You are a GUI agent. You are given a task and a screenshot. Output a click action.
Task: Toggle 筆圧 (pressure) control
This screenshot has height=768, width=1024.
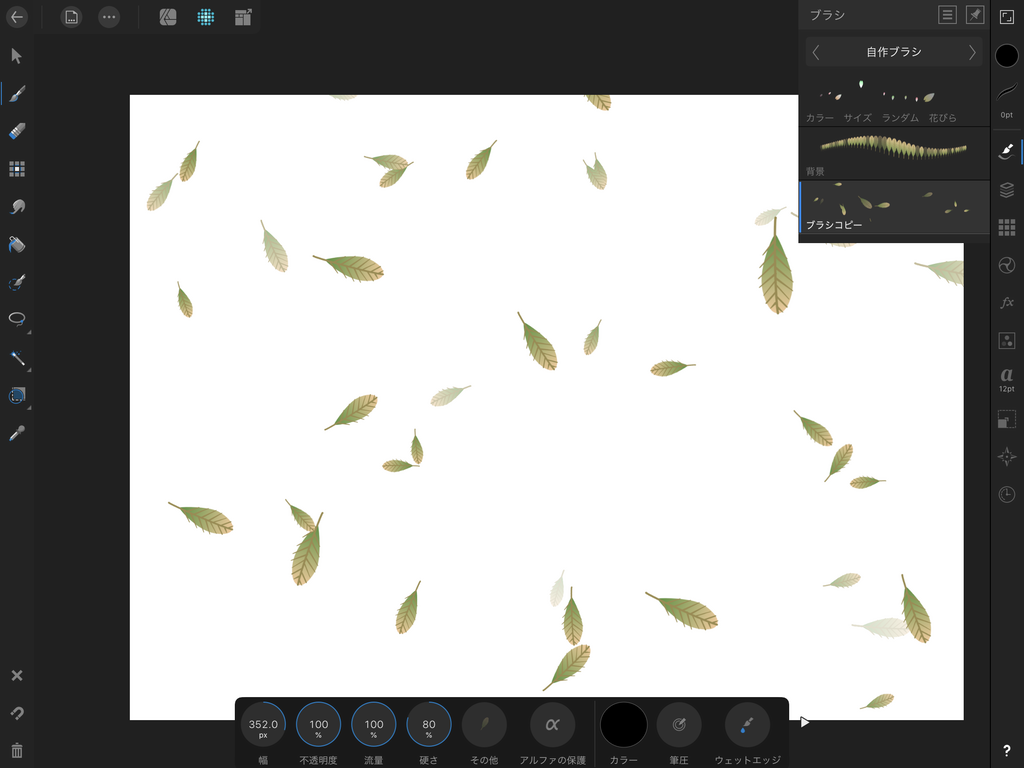click(679, 724)
